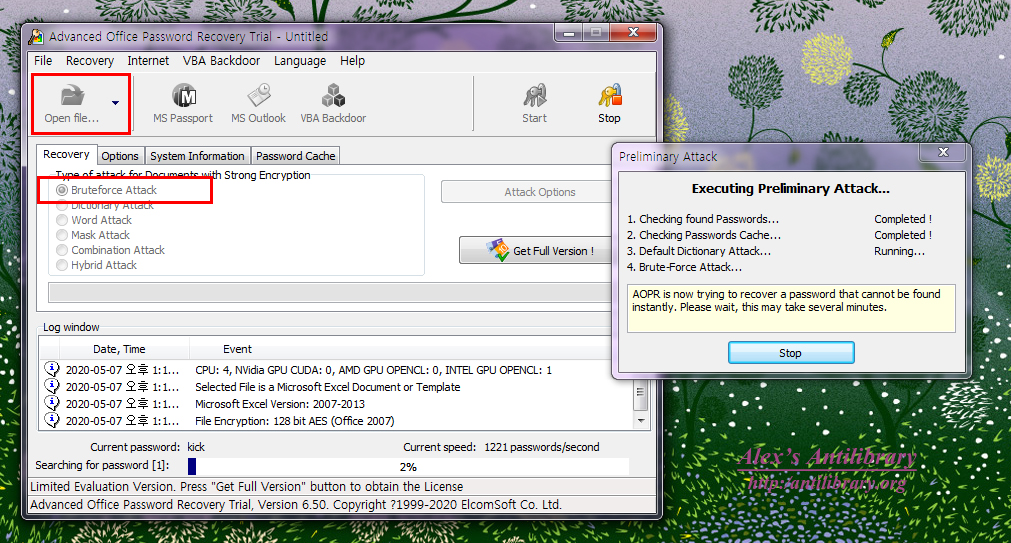Select Mask Attack radio button
The width and height of the screenshot is (1011, 543).
coord(62,235)
